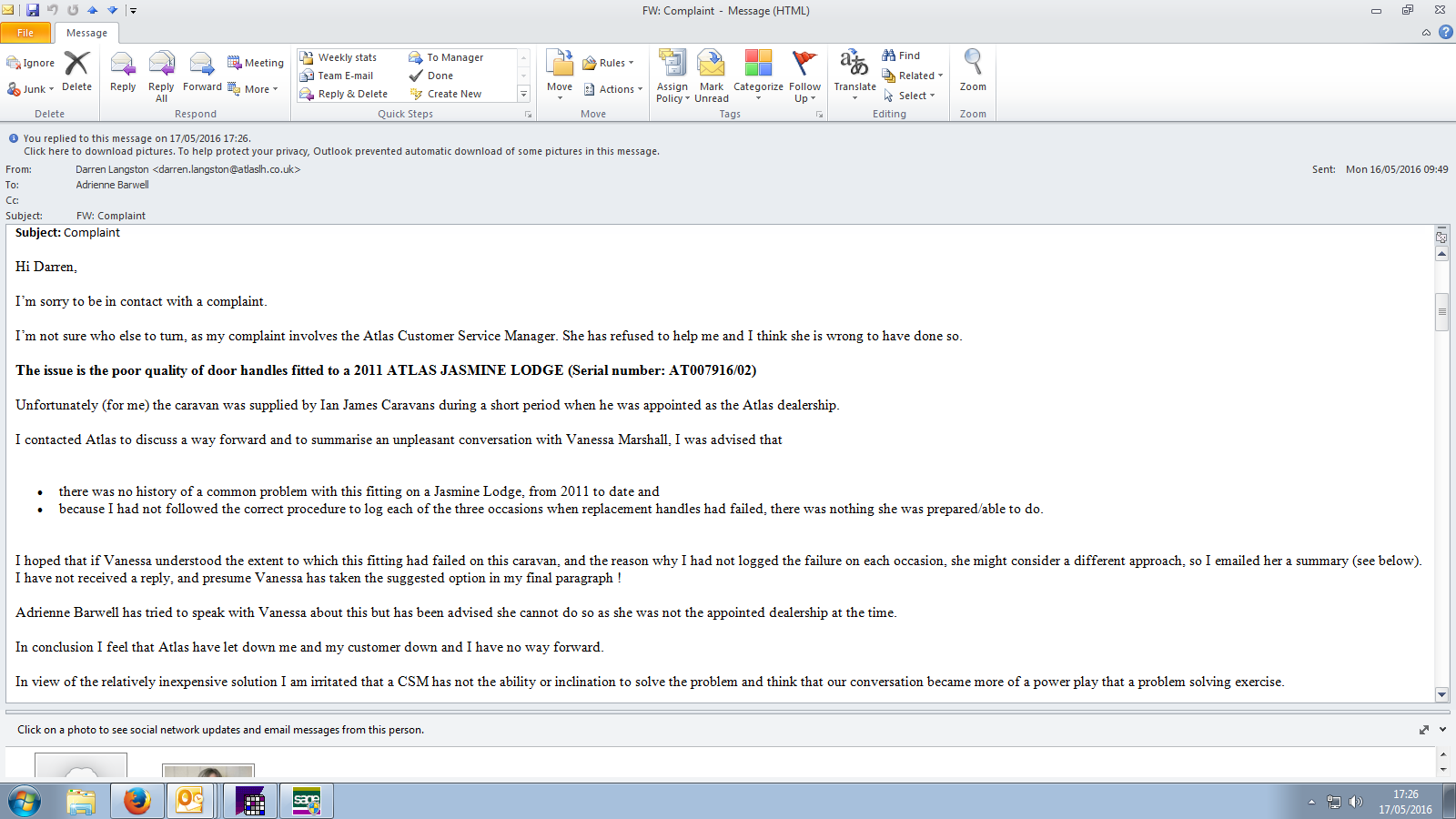Click the sender Darren Langston address
Viewport: 1456px width, 819px height.
[x=188, y=169]
